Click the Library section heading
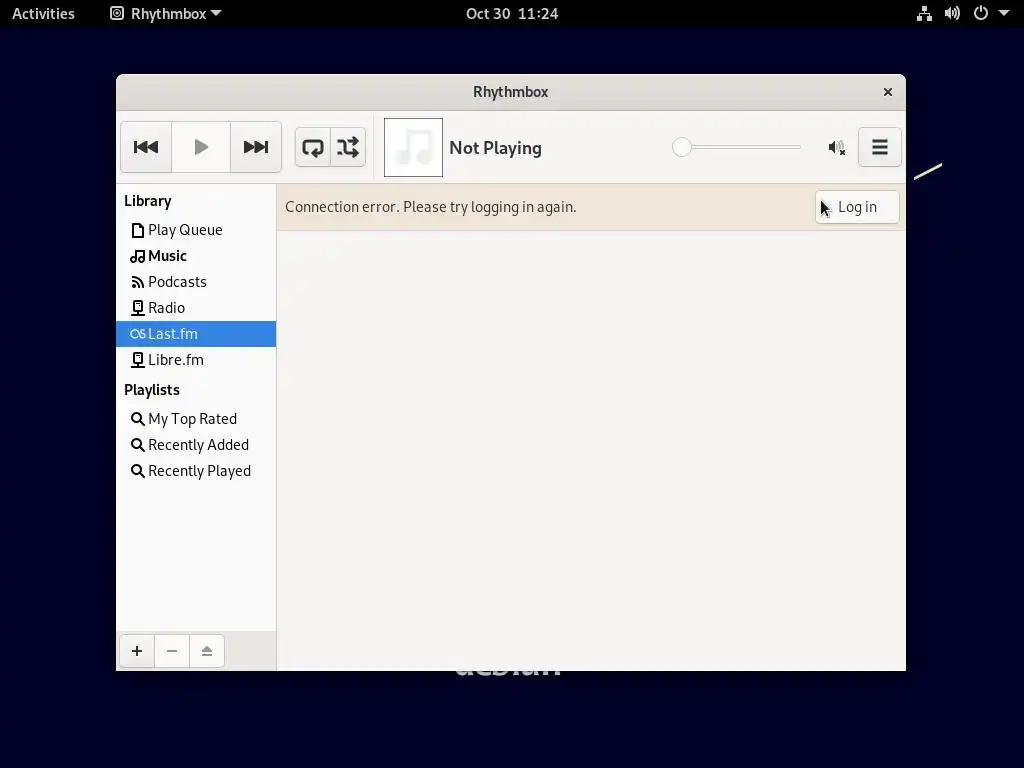 [148, 201]
